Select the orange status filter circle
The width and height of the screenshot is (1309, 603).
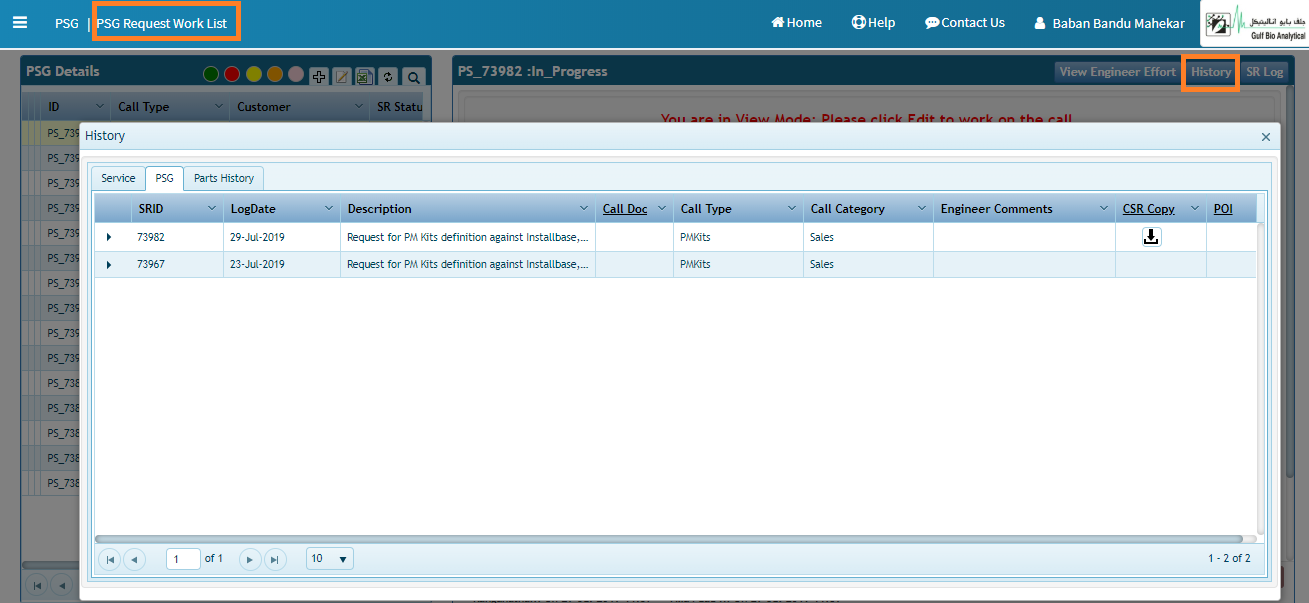[275, 74]
